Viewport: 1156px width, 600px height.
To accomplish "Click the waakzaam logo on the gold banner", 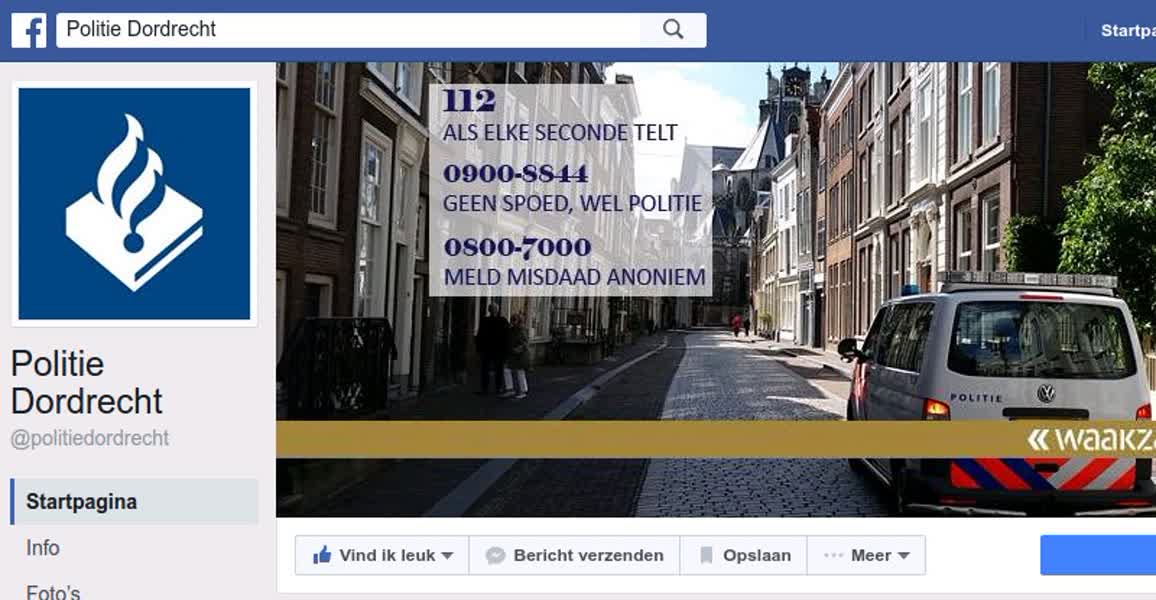I will (x=1090, y=439).
